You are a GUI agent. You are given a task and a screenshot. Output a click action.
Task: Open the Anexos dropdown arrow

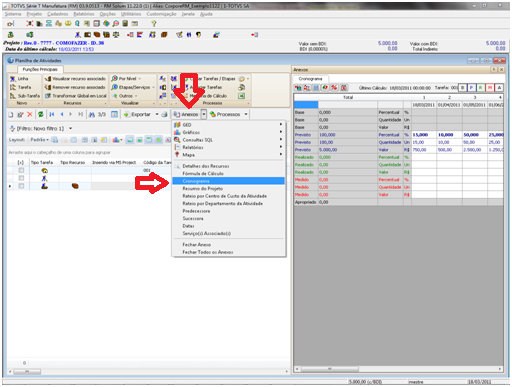coord(203,114)
